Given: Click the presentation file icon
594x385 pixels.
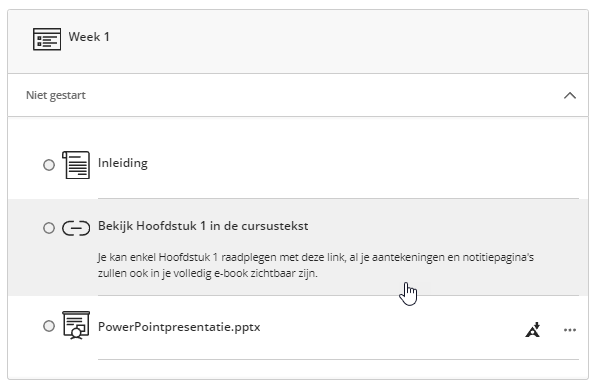Looking at the screenshot, I should 76,325.
